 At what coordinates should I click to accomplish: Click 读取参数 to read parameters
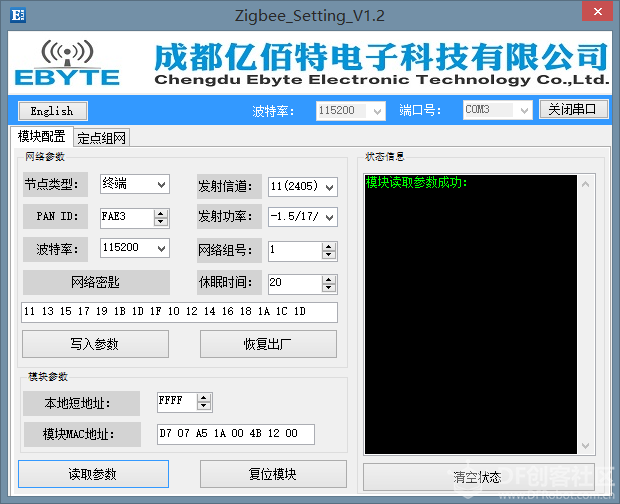(93, 474)
